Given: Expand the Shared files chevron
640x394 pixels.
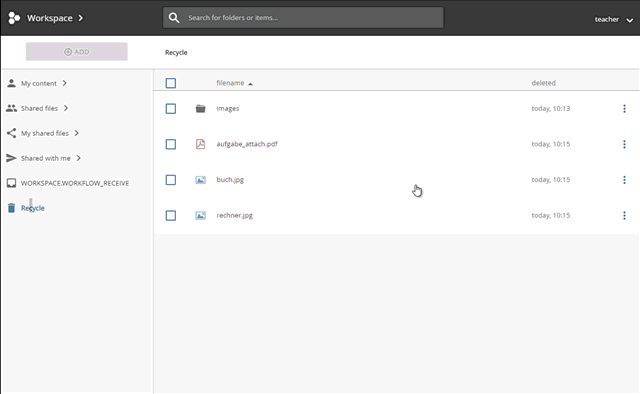Looking at the screenshot, I should (x=66, y=108).
